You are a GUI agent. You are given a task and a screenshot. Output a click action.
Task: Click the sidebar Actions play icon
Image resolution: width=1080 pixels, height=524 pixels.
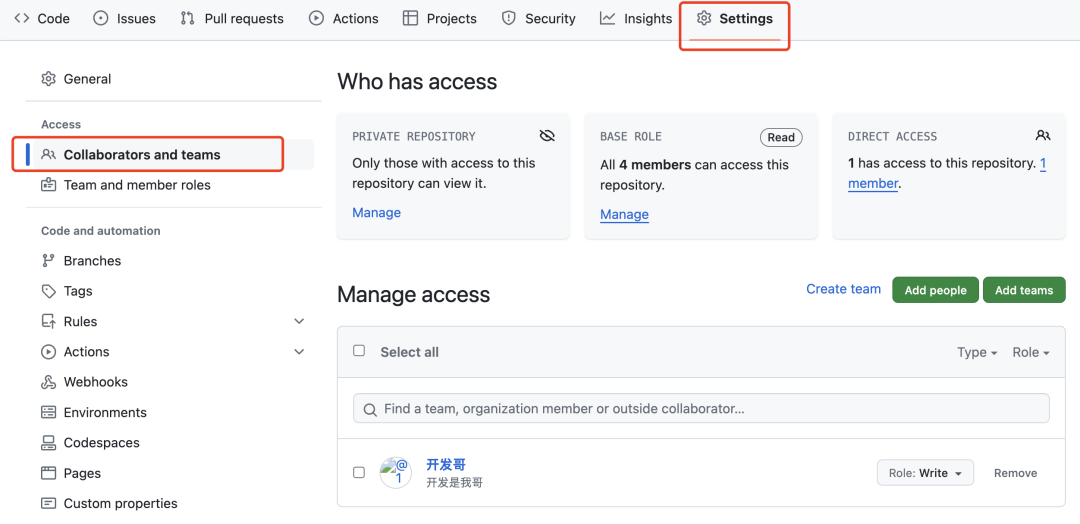[48, 352]
